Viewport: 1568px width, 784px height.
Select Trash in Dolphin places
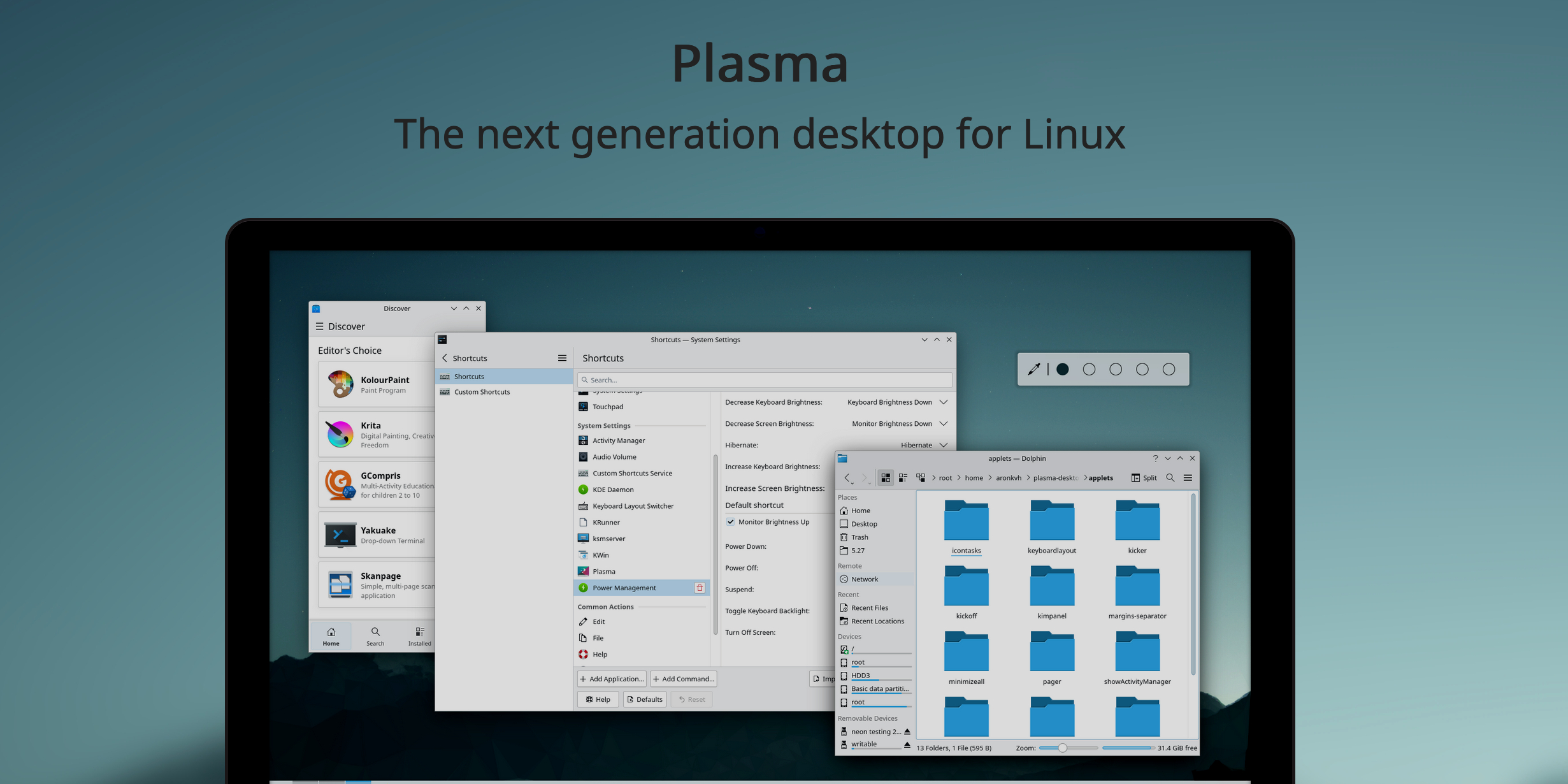pos(875,537)
